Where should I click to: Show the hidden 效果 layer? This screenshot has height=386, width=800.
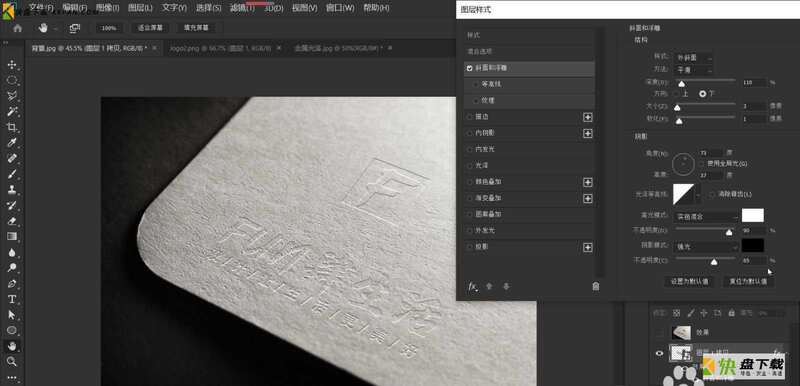tap(659, 332)
